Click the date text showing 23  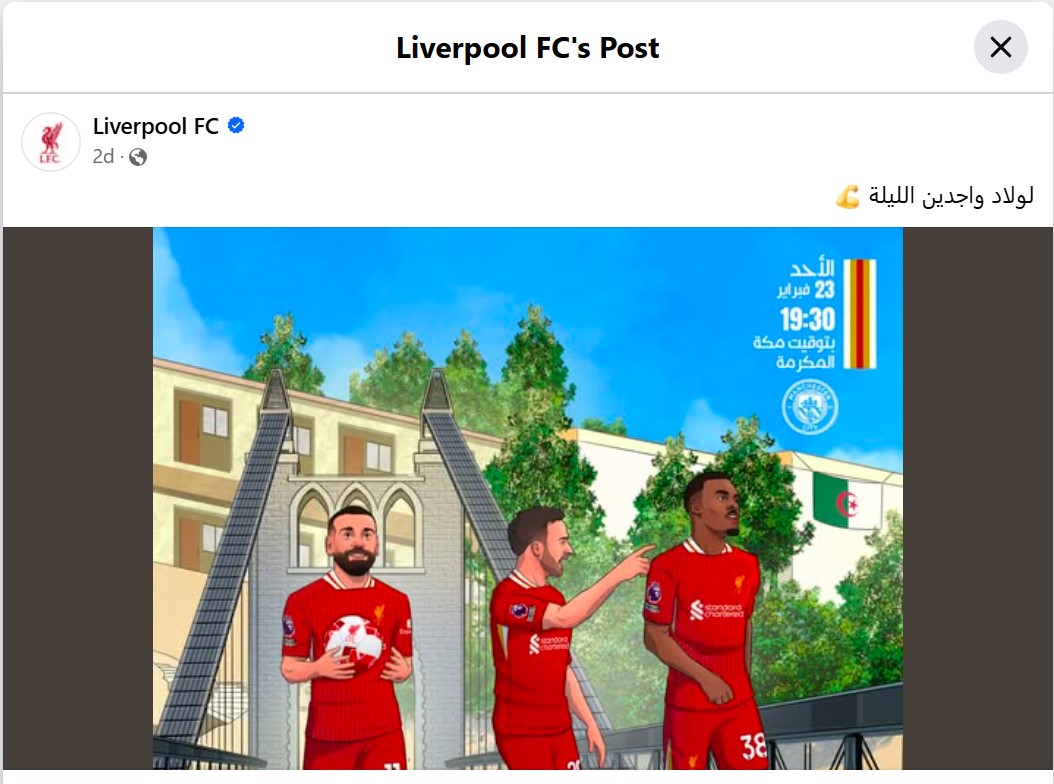point(824,290)
